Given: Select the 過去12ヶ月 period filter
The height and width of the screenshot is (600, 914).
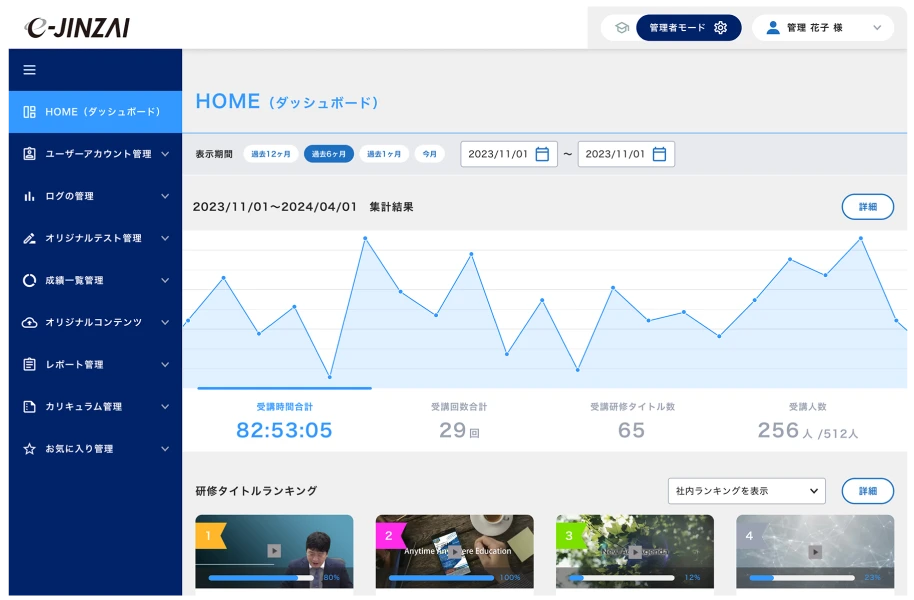Looking at the screenshot, I should pos(271,154).
